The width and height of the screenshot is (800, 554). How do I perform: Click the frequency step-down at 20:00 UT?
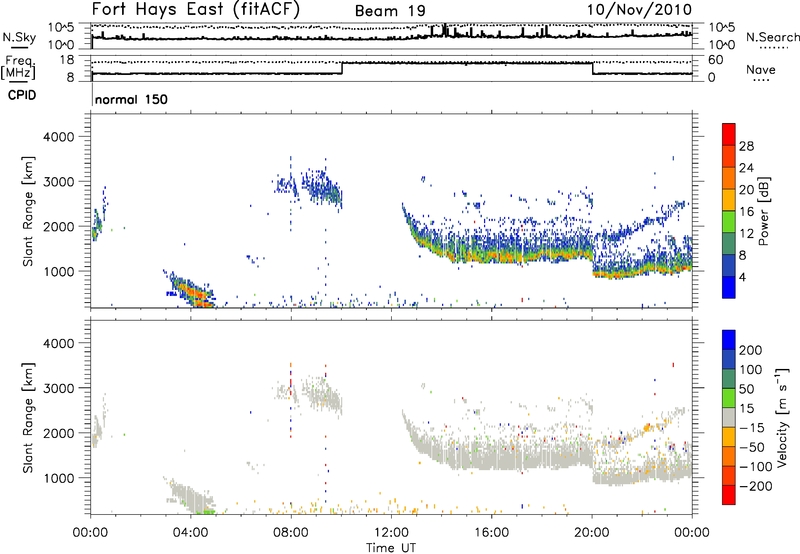tap(592, 68)
